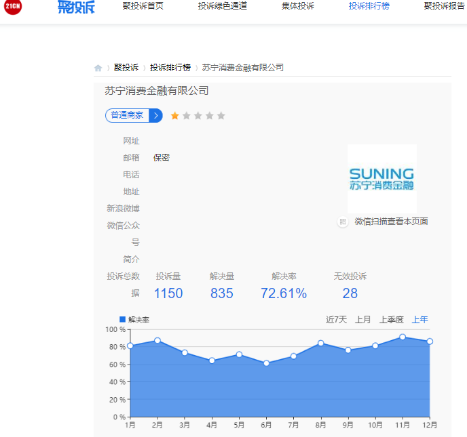The height and width of the screenshot is (437, 467).
Task: Click the QR code icon beside 微信扫描查看本页面
Action: coord(342,222)
